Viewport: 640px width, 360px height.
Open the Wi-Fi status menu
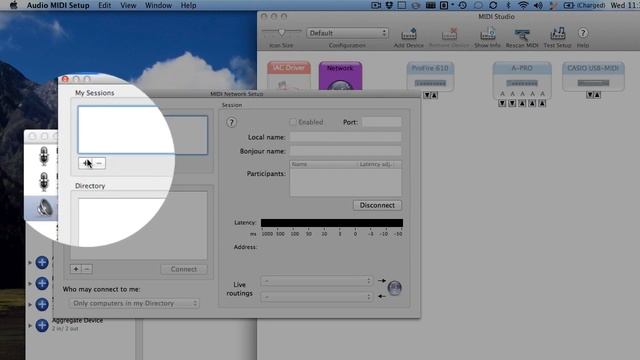[x=523, y=5]
